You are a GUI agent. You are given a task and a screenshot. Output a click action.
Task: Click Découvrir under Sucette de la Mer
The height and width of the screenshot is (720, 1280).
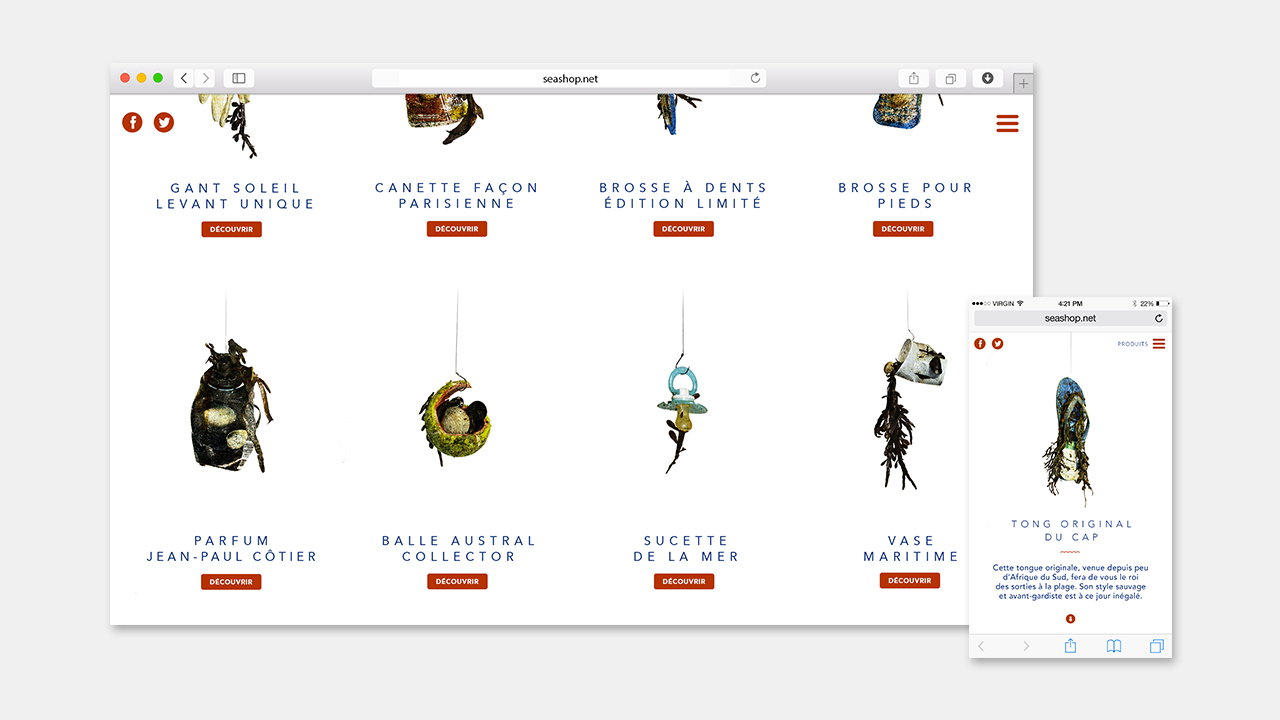(x=684, y=581)
